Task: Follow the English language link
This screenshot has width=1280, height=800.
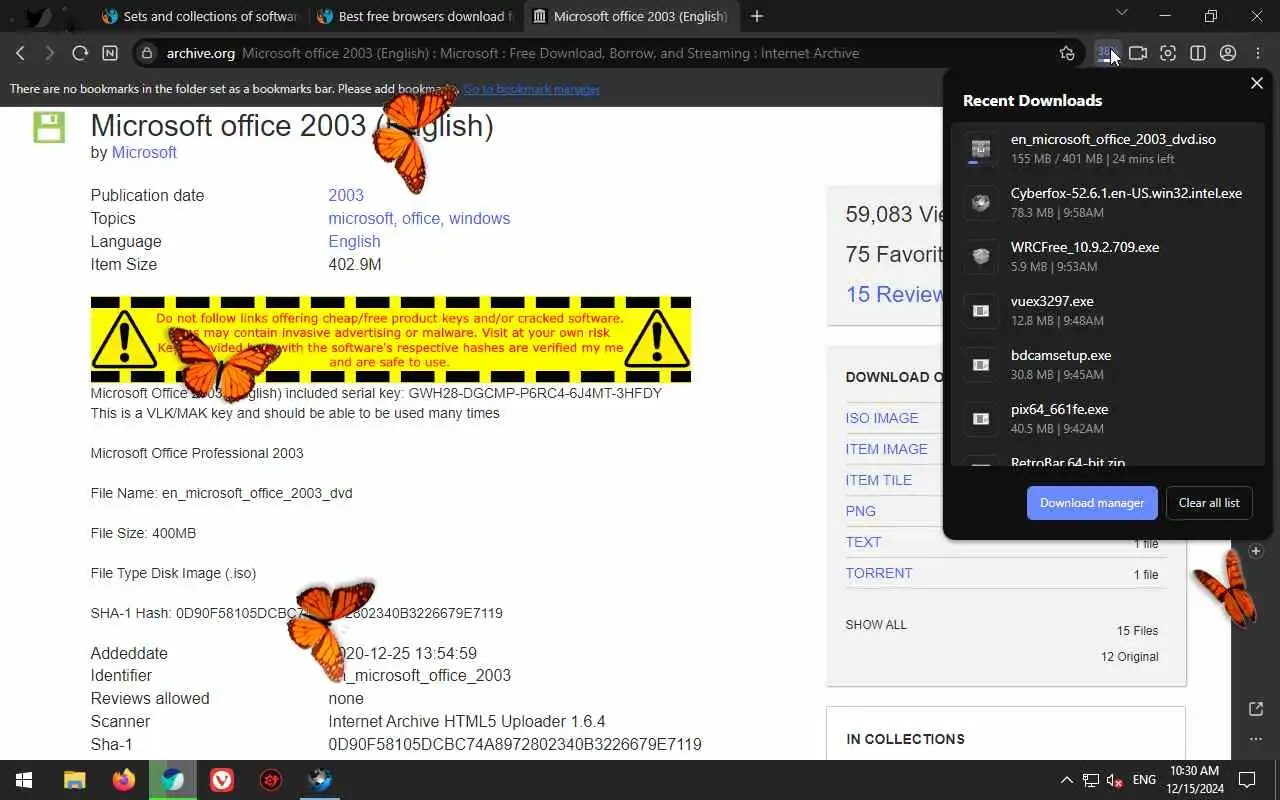Action: pyautogui.click(x=354, y=241)
